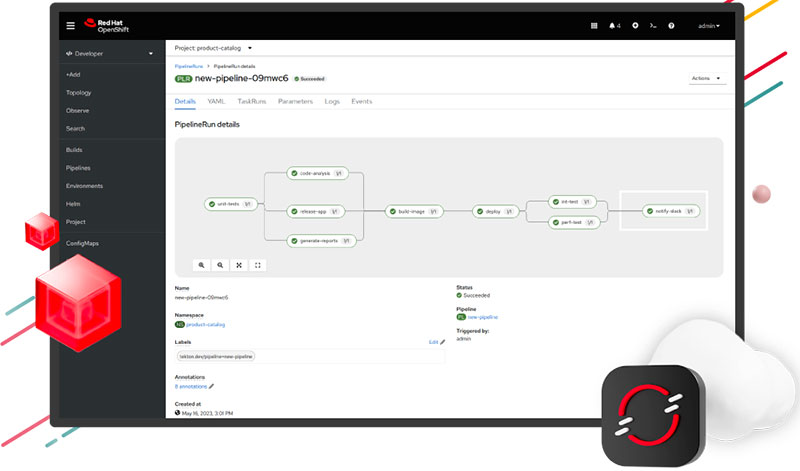
Task: Switch to the YAML tab
Action: 216,102
